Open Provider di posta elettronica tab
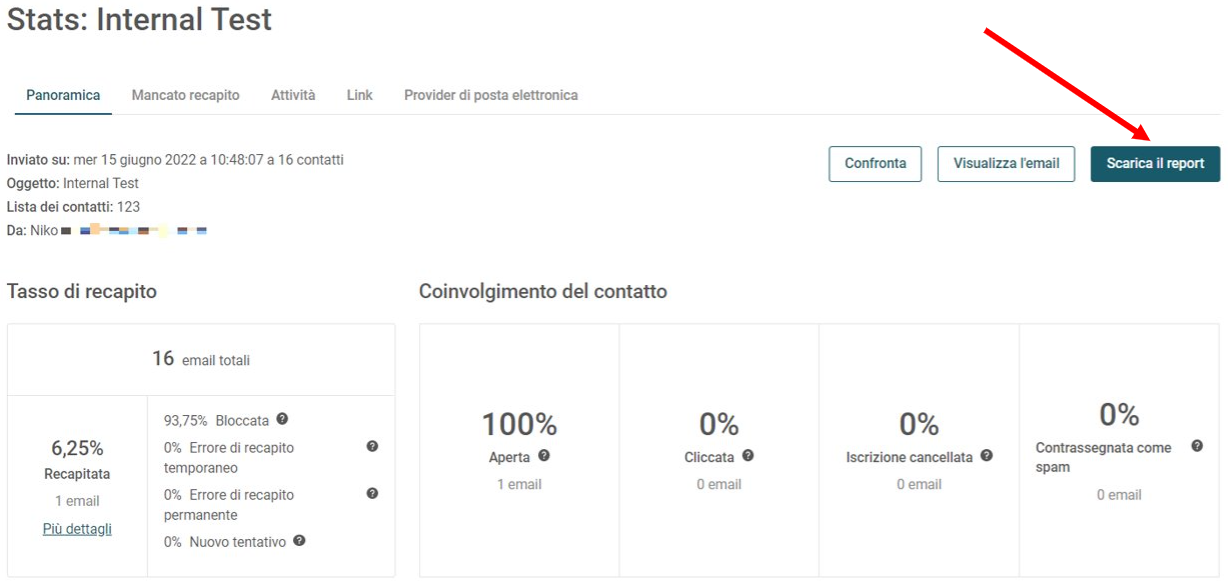 click(491, 95)
